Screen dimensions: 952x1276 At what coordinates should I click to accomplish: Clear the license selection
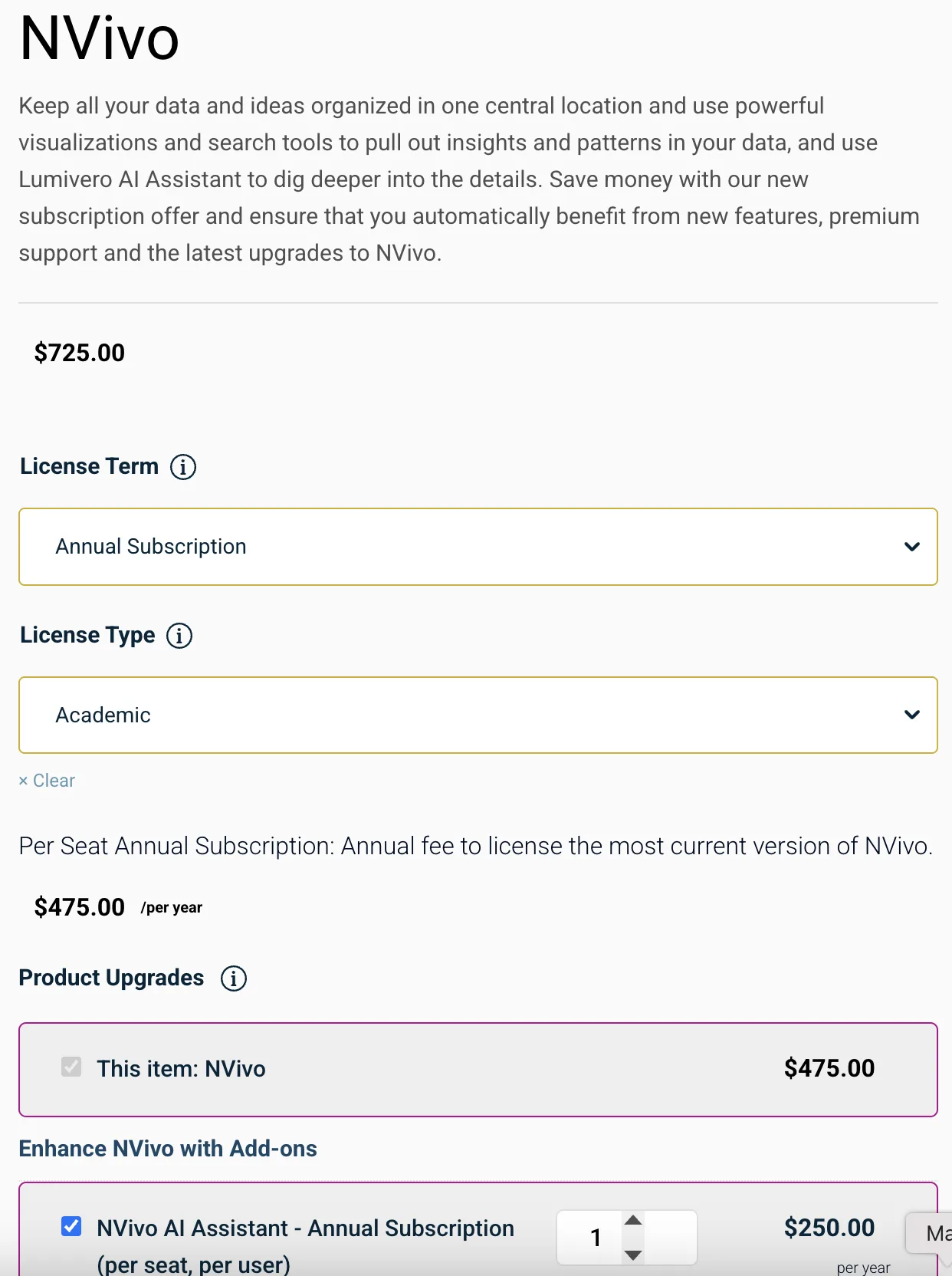[x=47, y=781]
